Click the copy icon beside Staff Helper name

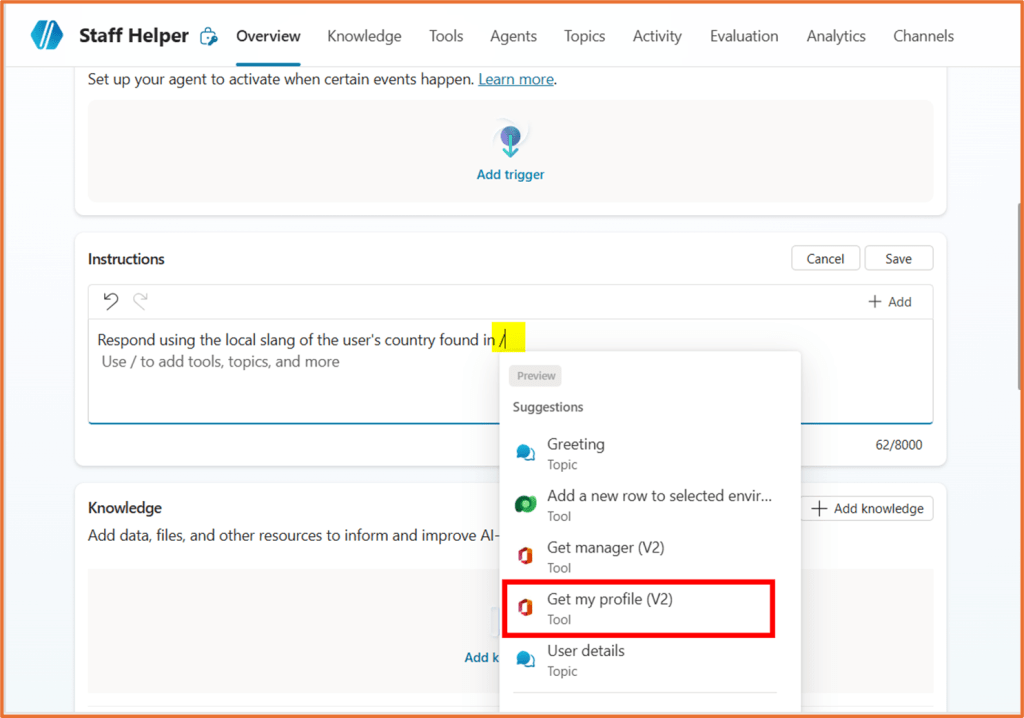pyautogui.click(x=208, y=34)
